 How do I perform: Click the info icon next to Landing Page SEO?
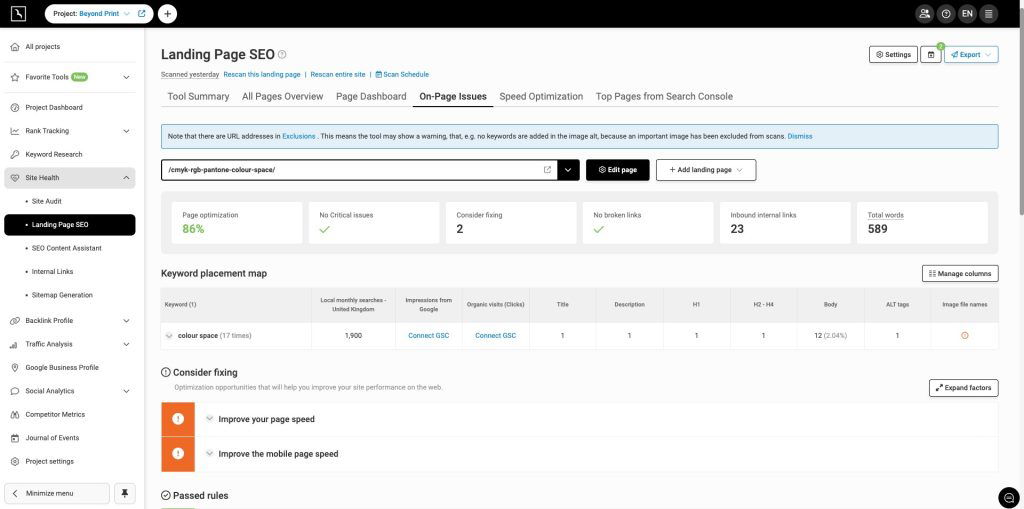pos(282,55)
